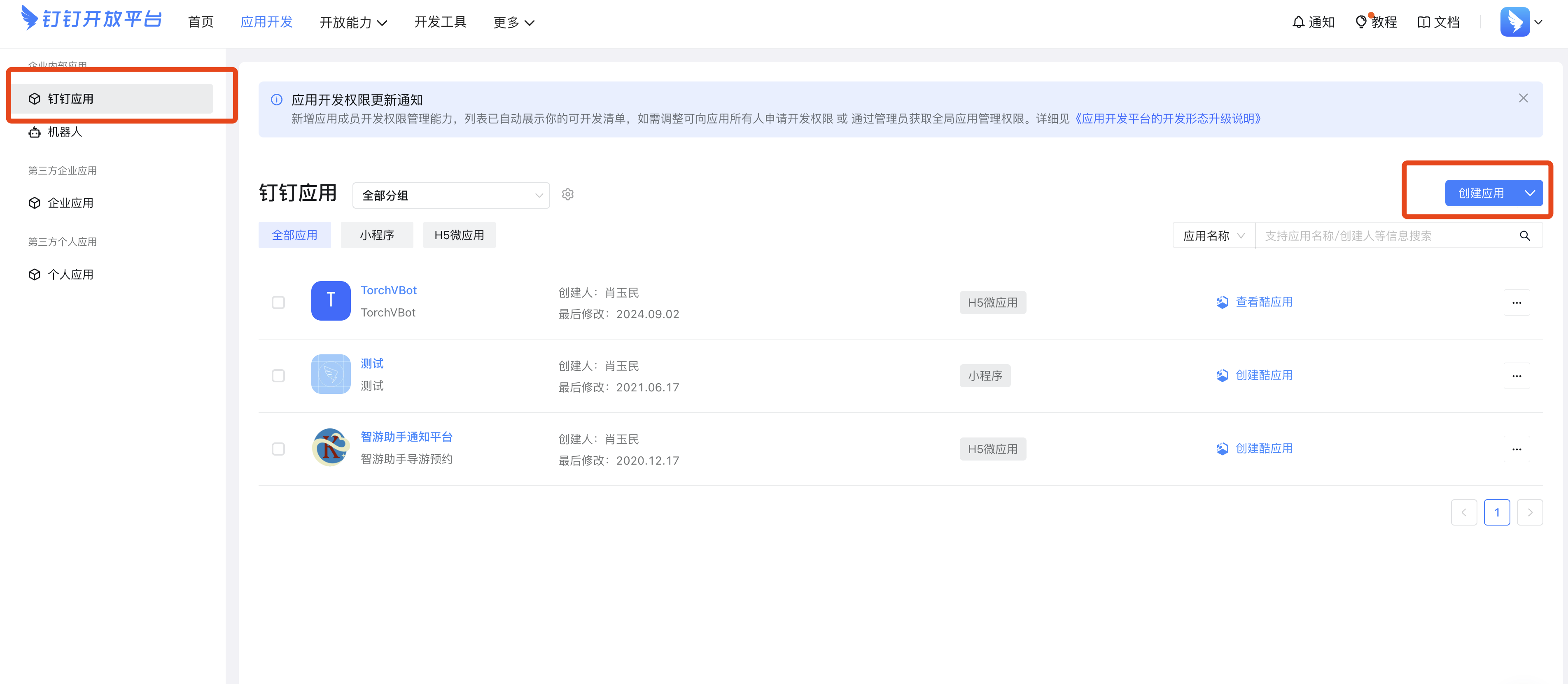Click the info icon in the notice banner
Screen dimensions: 1568x684
[276, 100]
